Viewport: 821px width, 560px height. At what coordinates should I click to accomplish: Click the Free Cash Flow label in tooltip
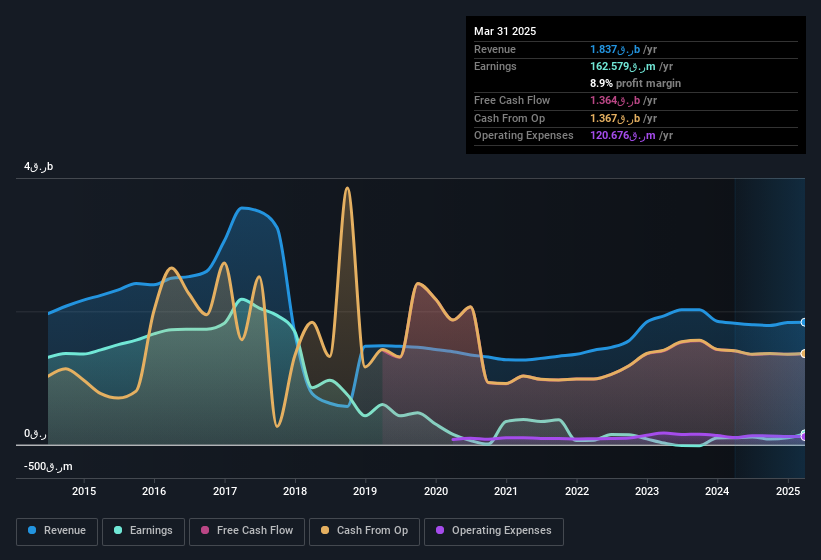(x=512, y=100)
